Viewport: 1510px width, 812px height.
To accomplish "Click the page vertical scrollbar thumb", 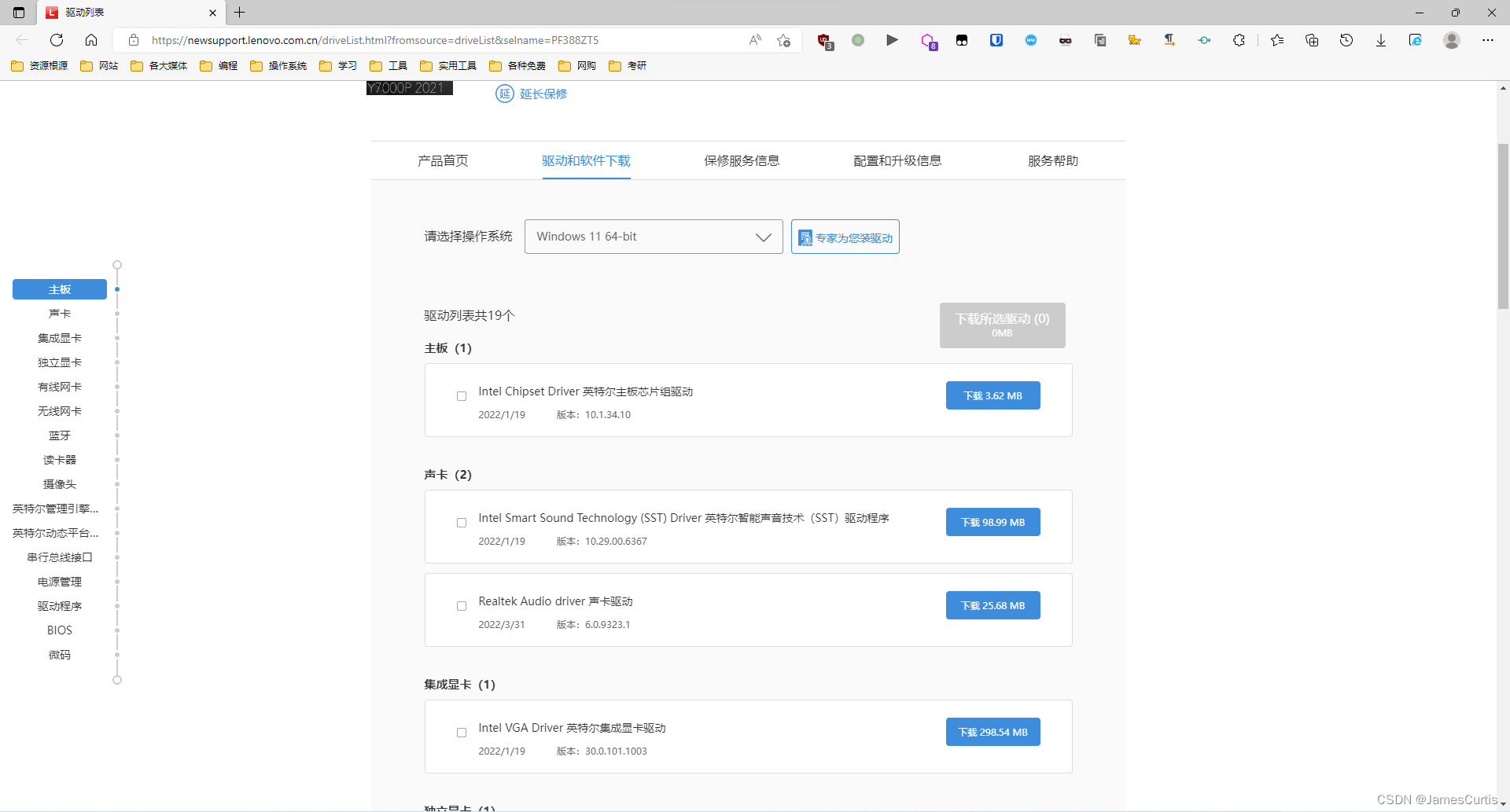I will click(1503, 226).
